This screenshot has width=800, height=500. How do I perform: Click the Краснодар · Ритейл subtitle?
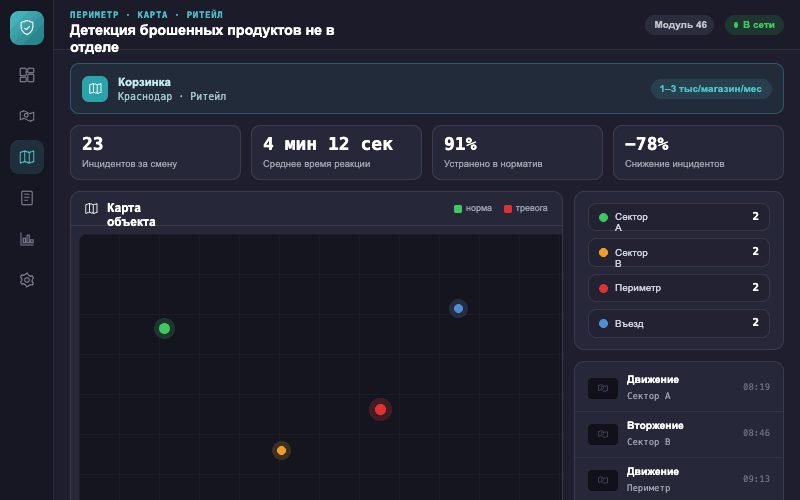[x=172, y=96]
